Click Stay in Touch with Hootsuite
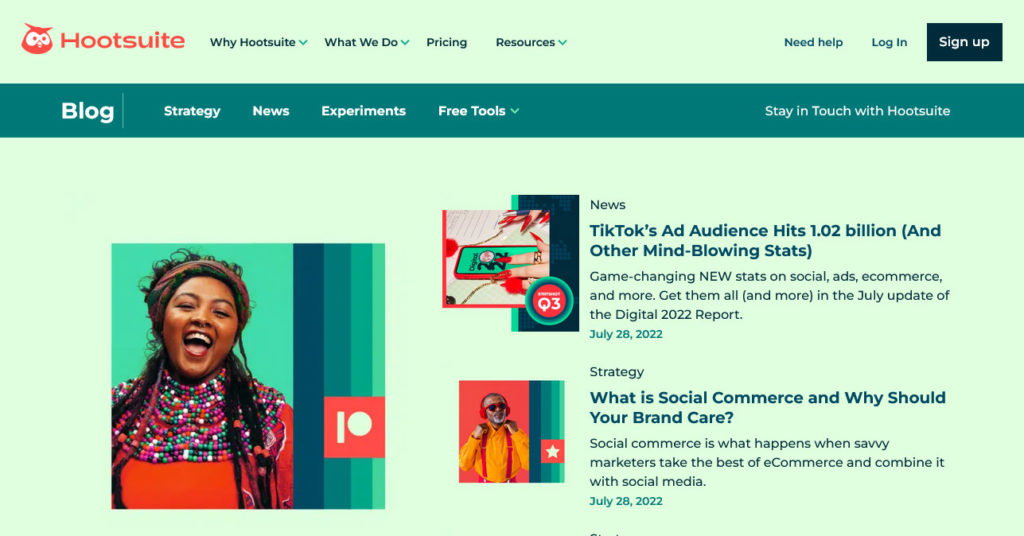 [x=857, y=111]
